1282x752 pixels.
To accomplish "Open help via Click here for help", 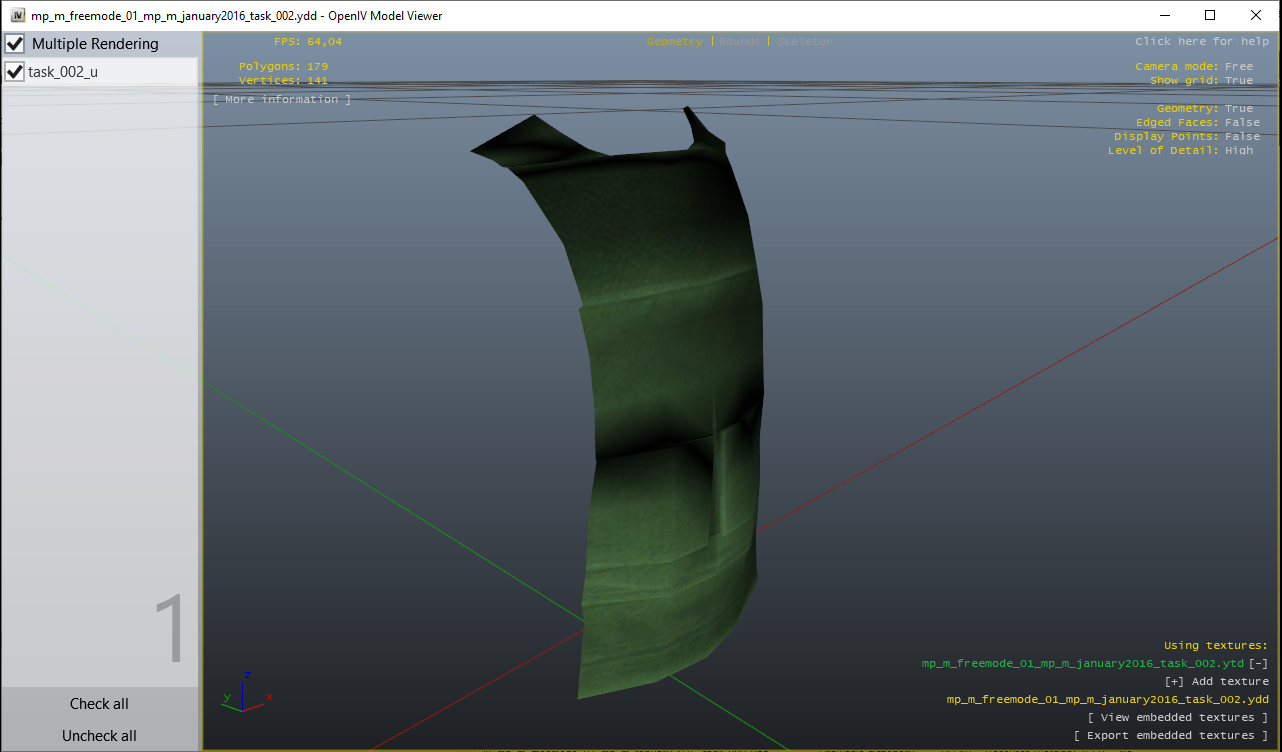I will click(x=1204, y=41).
